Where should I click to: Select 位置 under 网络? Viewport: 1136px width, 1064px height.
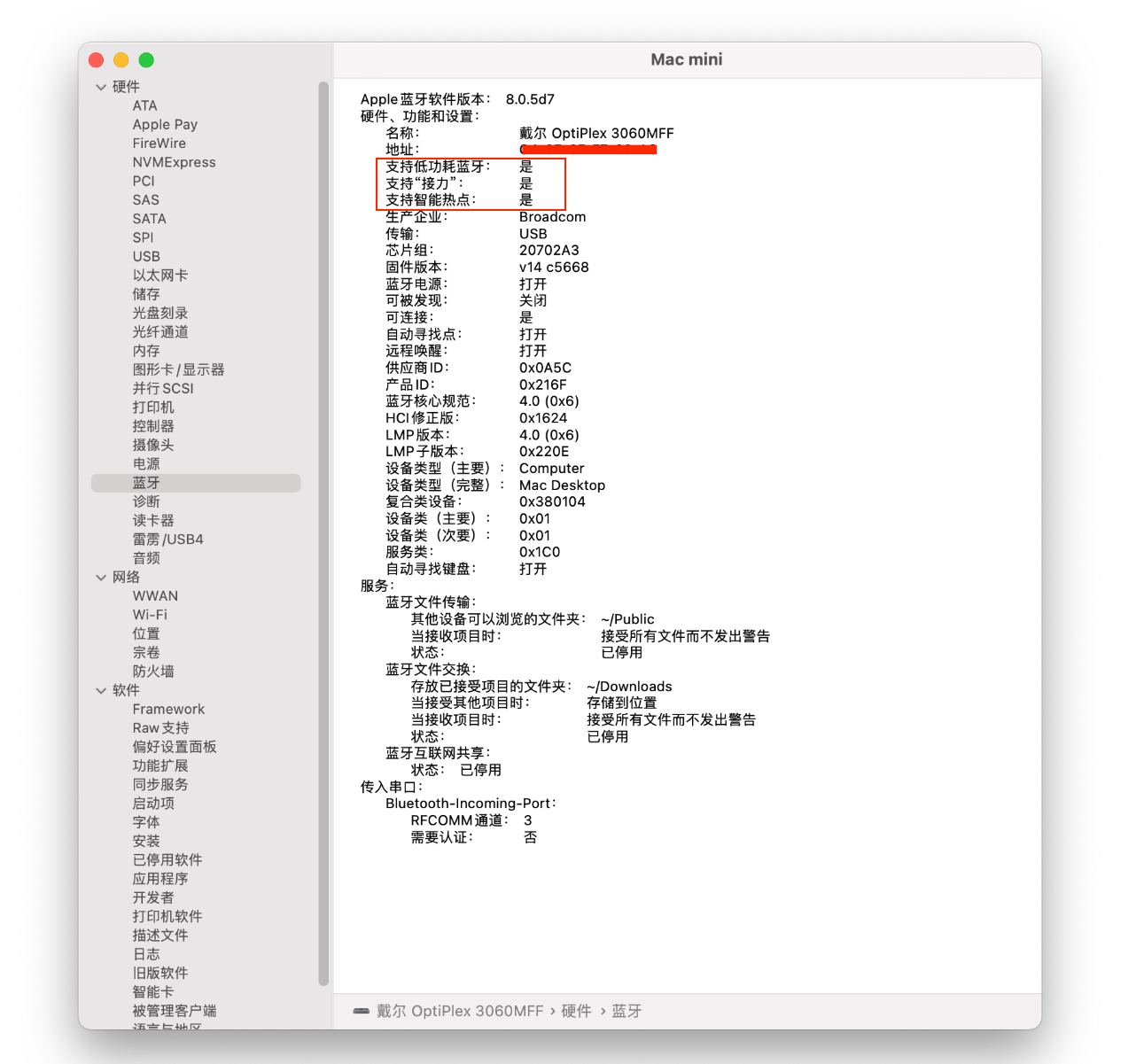coord(146,633)
